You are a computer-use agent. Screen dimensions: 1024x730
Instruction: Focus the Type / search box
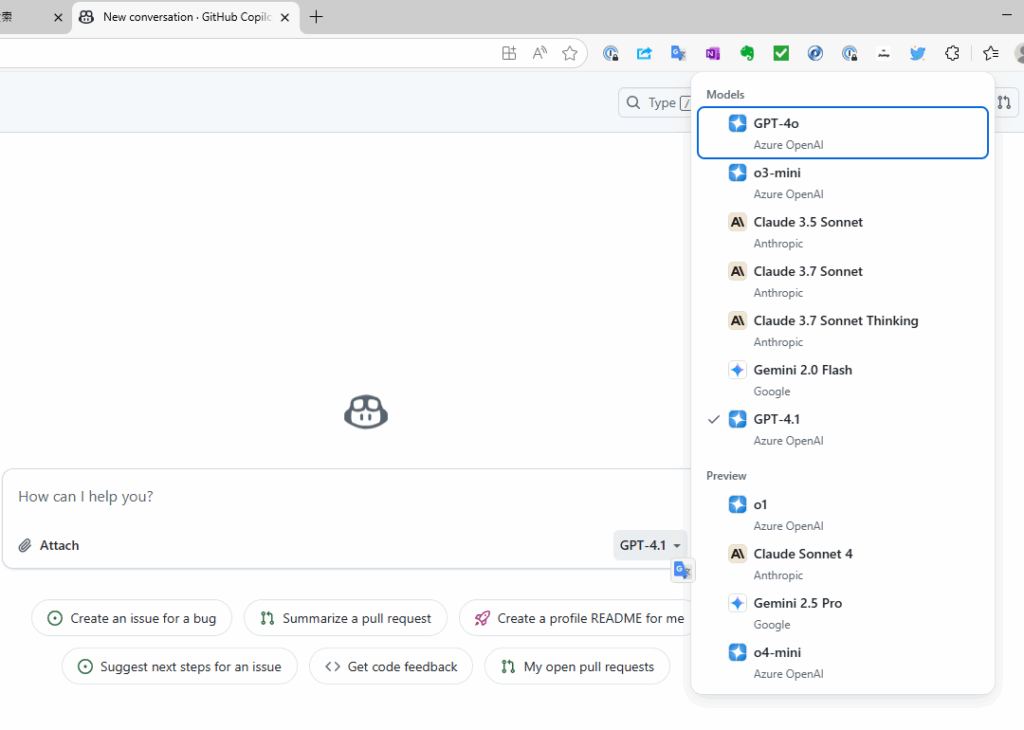[655, 103]
